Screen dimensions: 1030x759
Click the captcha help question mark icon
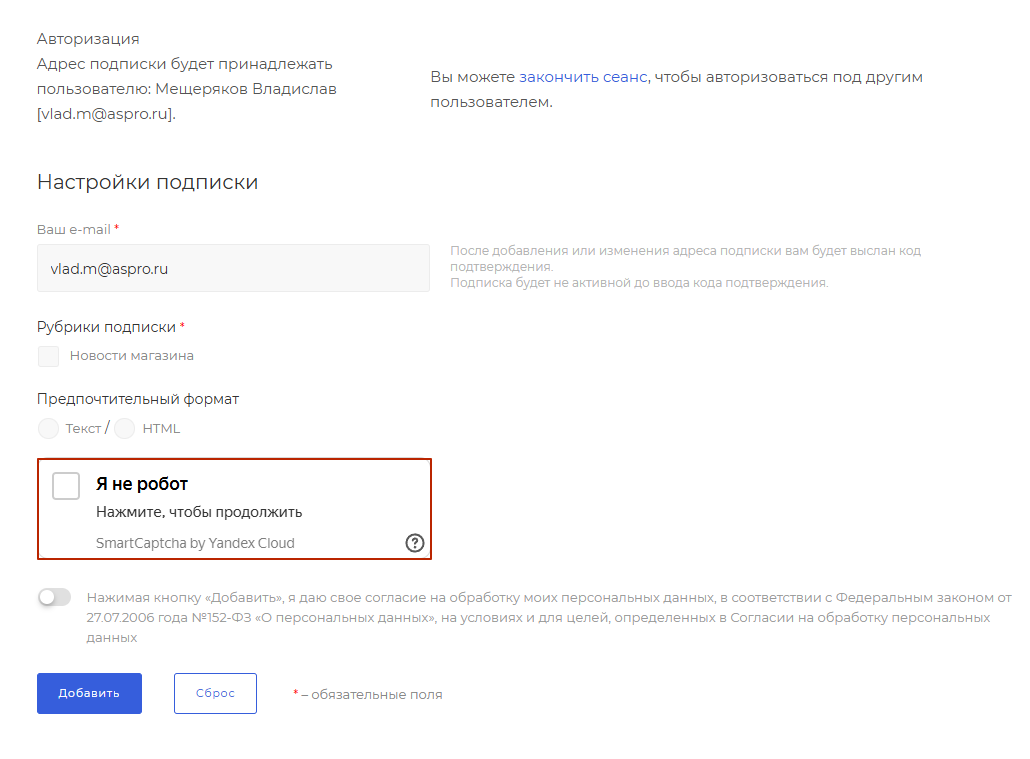point(415,543)
